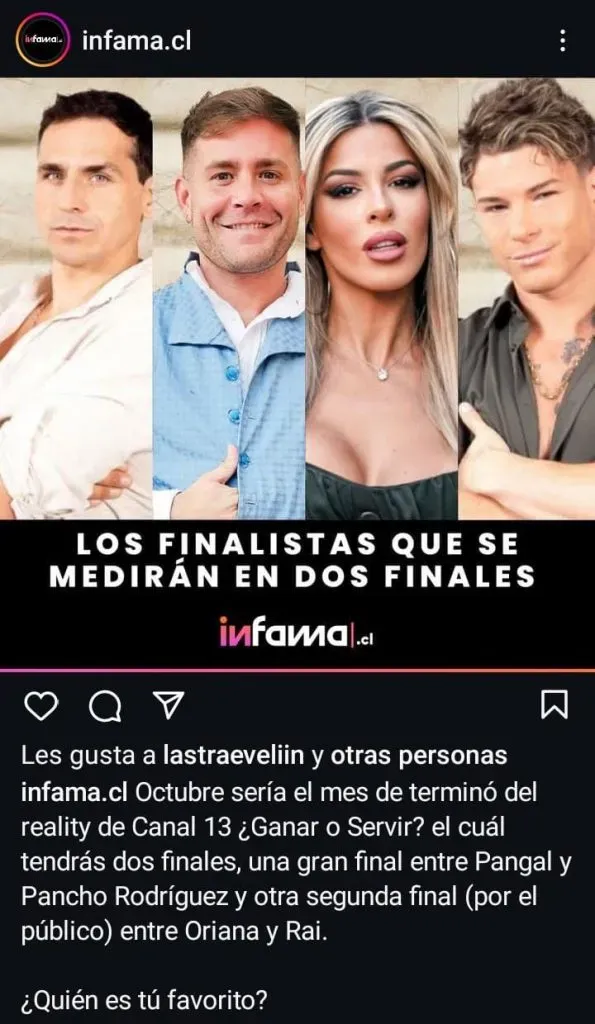Tap the gradient line below the post image
595x1024 pixels.
(297, 671)
